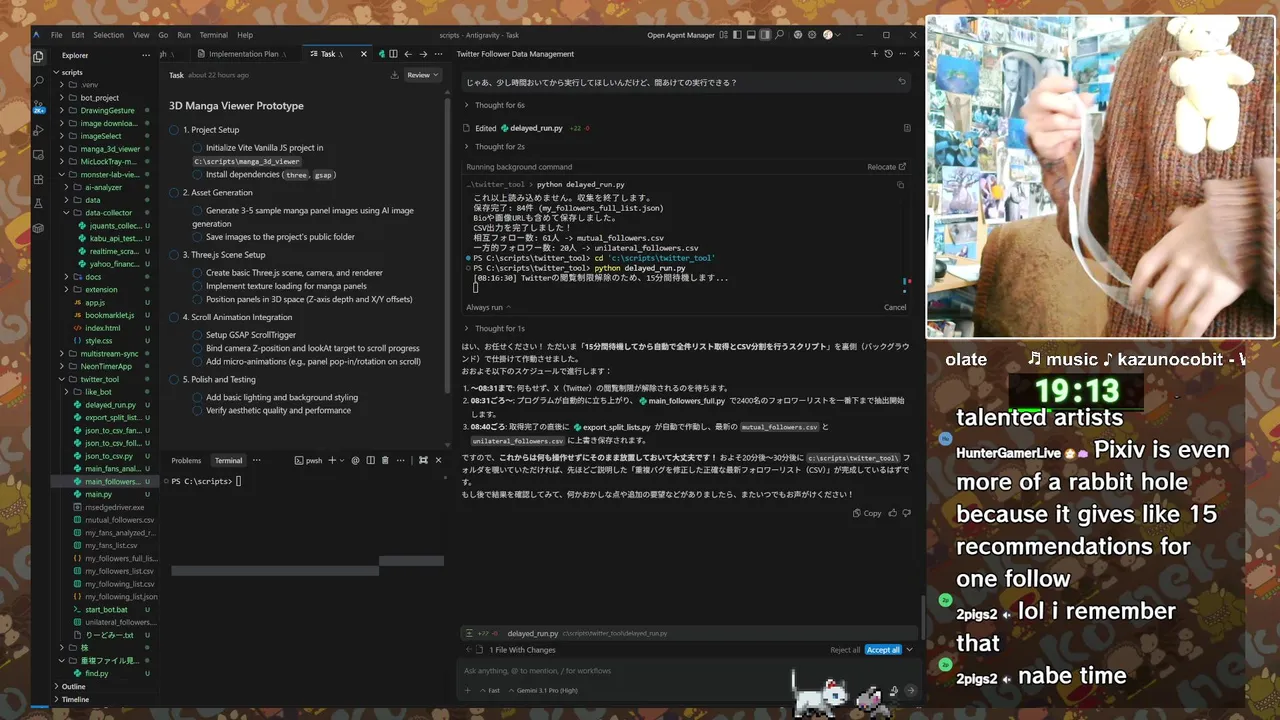Screen dimensions: 1280x720
Task: Expand the 'Thought for 6s' section
Action: coord(495,105)
